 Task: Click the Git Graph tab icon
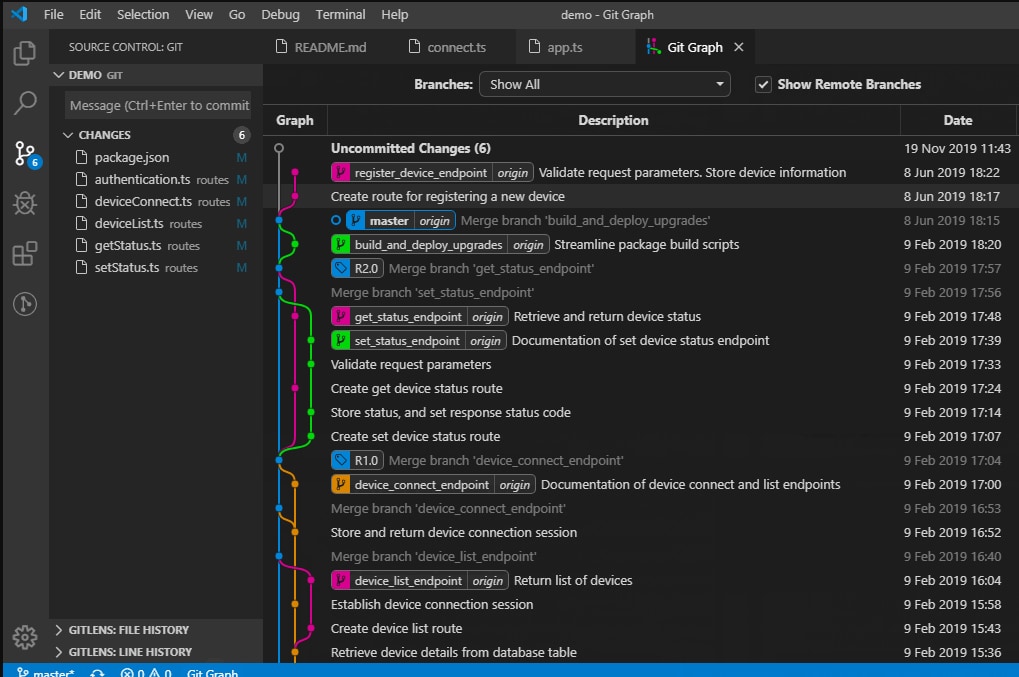[653, 47]
